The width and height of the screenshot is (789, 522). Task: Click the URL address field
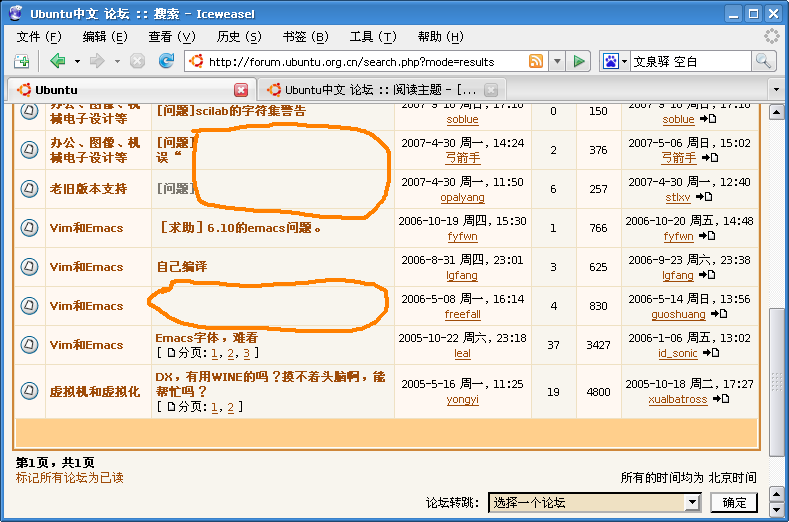coord(365,62)
